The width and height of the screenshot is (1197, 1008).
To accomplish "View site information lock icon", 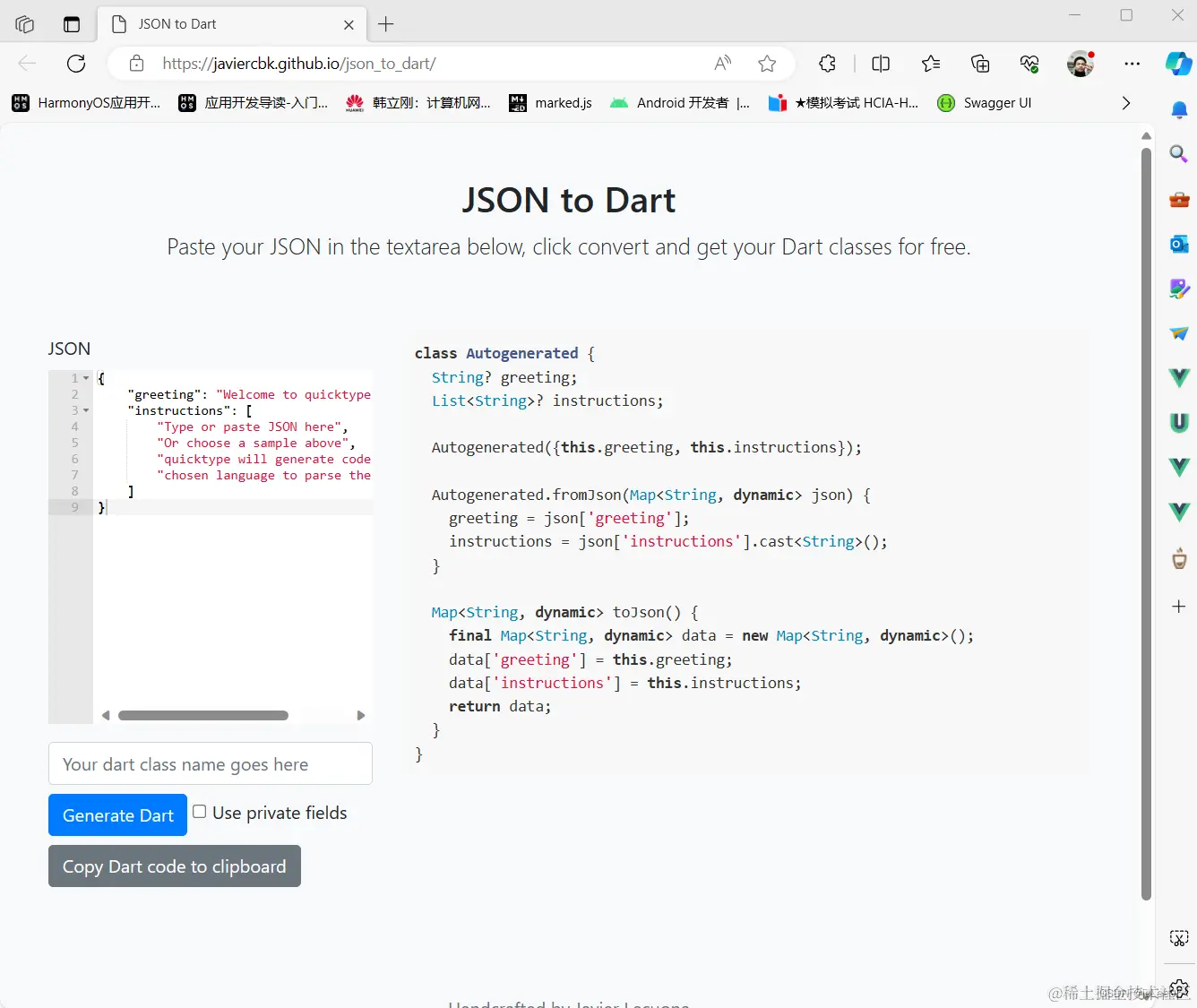I will click(x=136, y=64).
